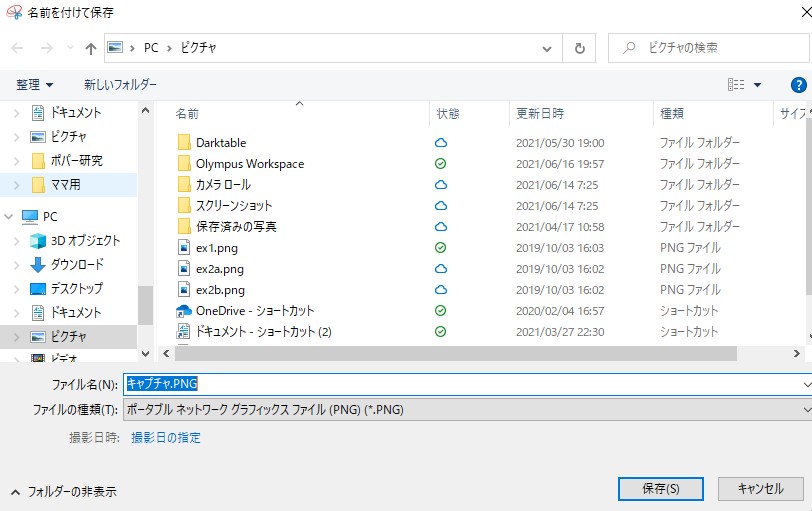Select the OneDrive shortcut icon
Image resolution: width=812 pixels, height=511 pixels.
tap(184, 311)
